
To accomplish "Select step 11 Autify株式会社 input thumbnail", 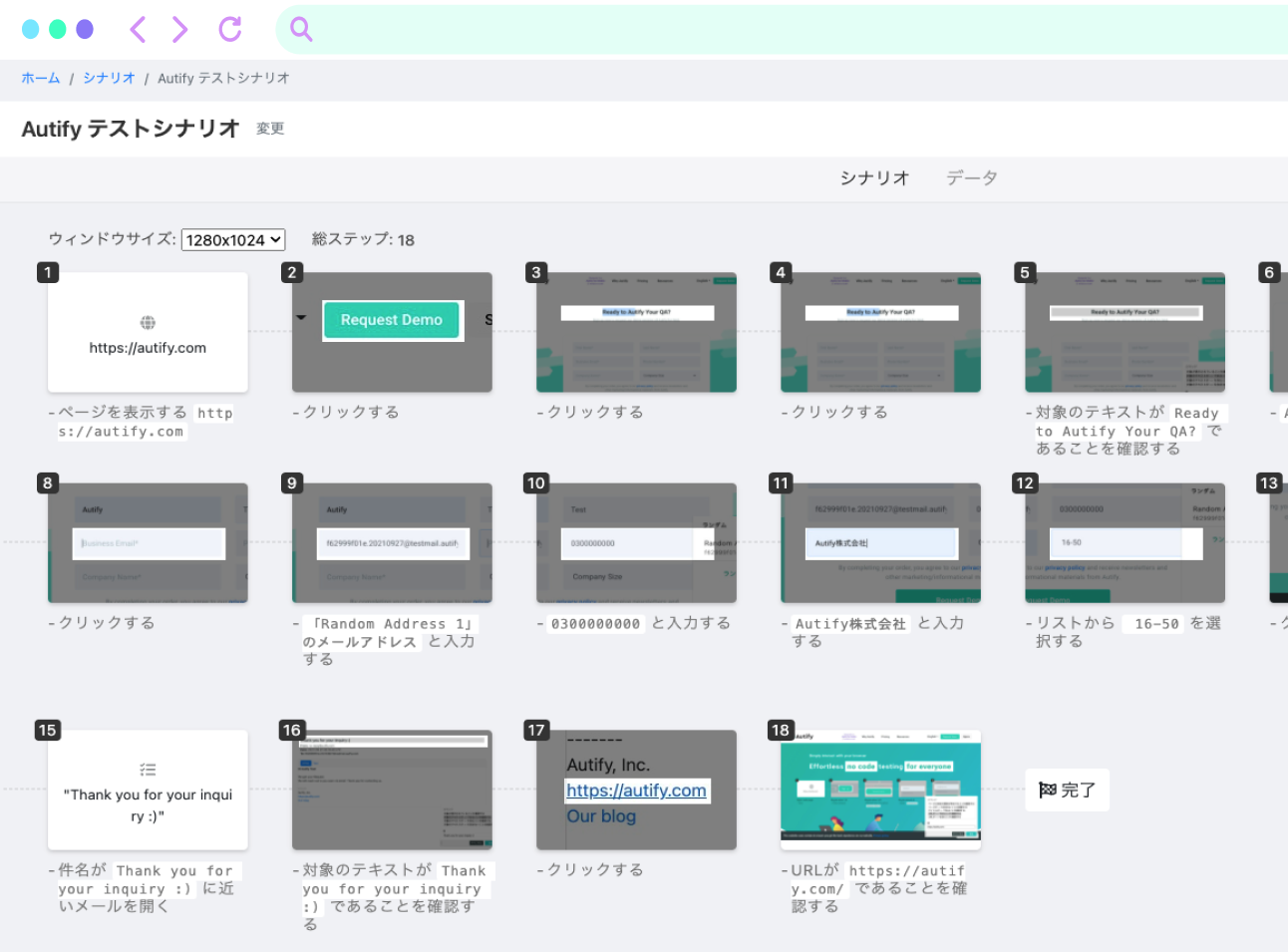I will pyautogui.click(x=880, y=543).
